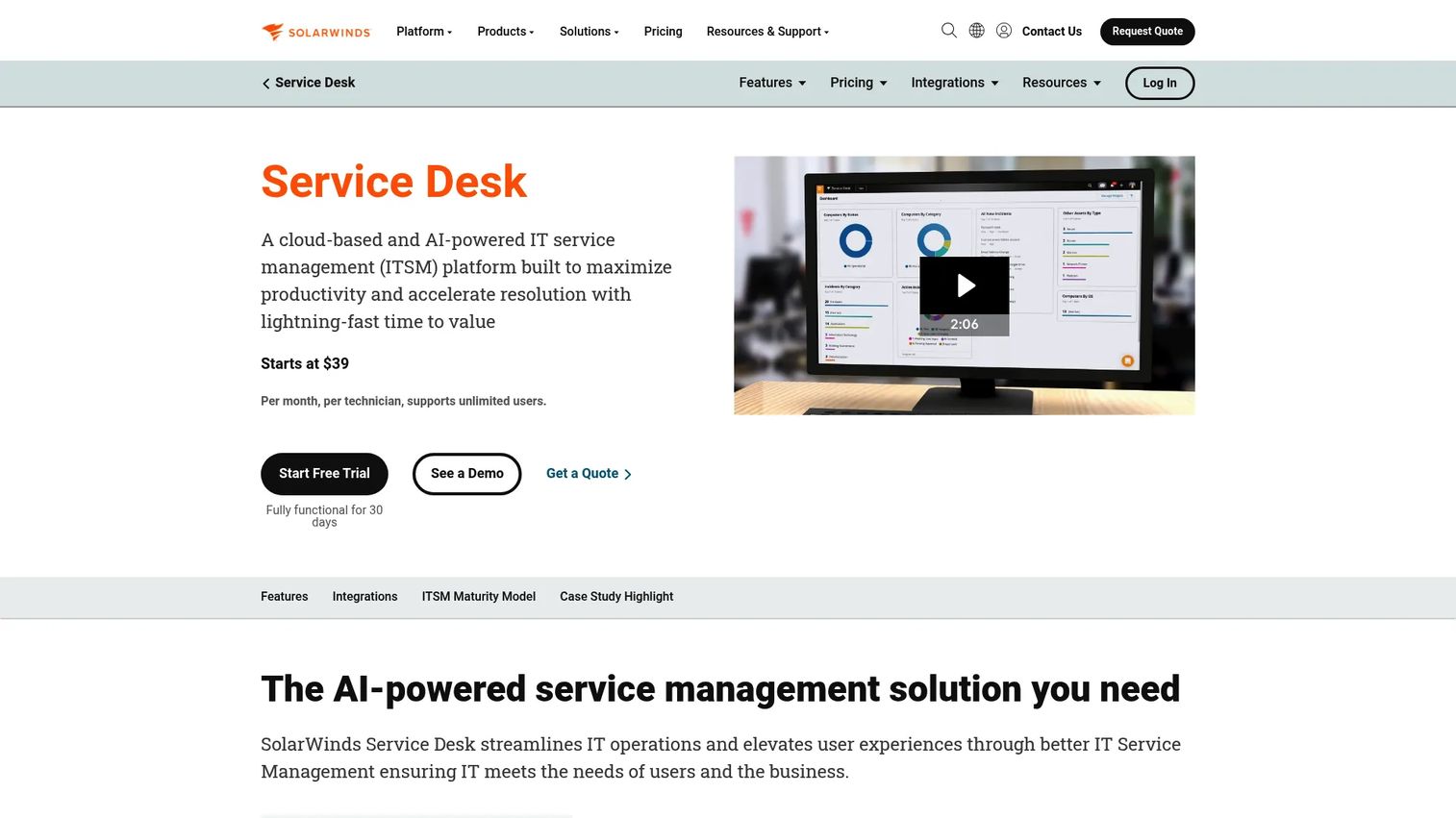Image resolution: width=1456 pixels, height=818 pixels.
Task: Click 'Per month, per technician' pricing note
Action: [x=403, y=402]
